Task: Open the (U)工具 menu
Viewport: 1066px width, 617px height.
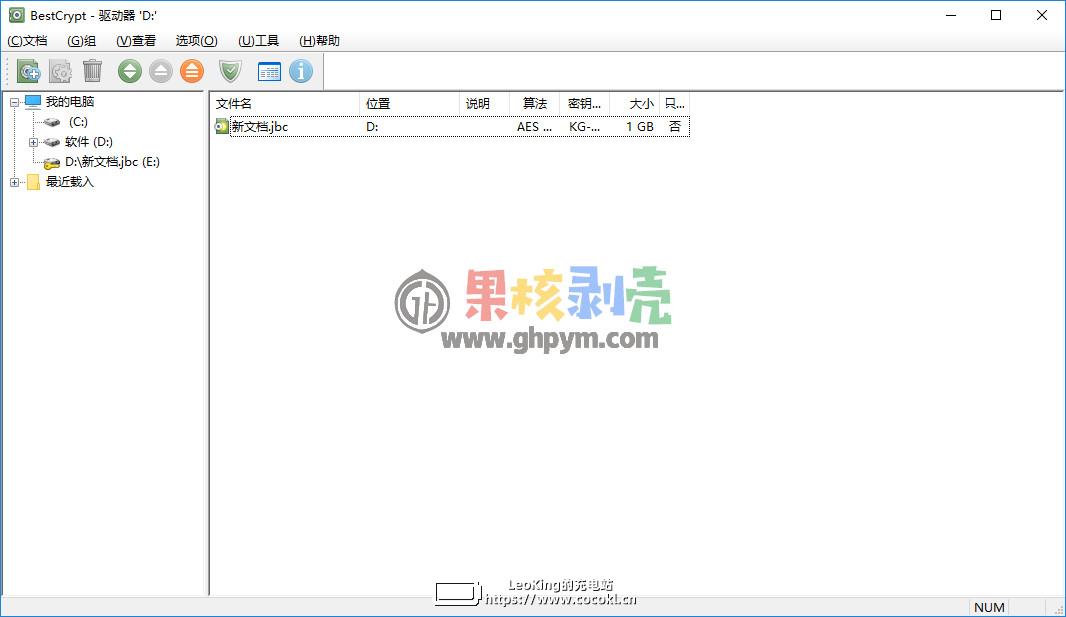Action: point(258,41)
